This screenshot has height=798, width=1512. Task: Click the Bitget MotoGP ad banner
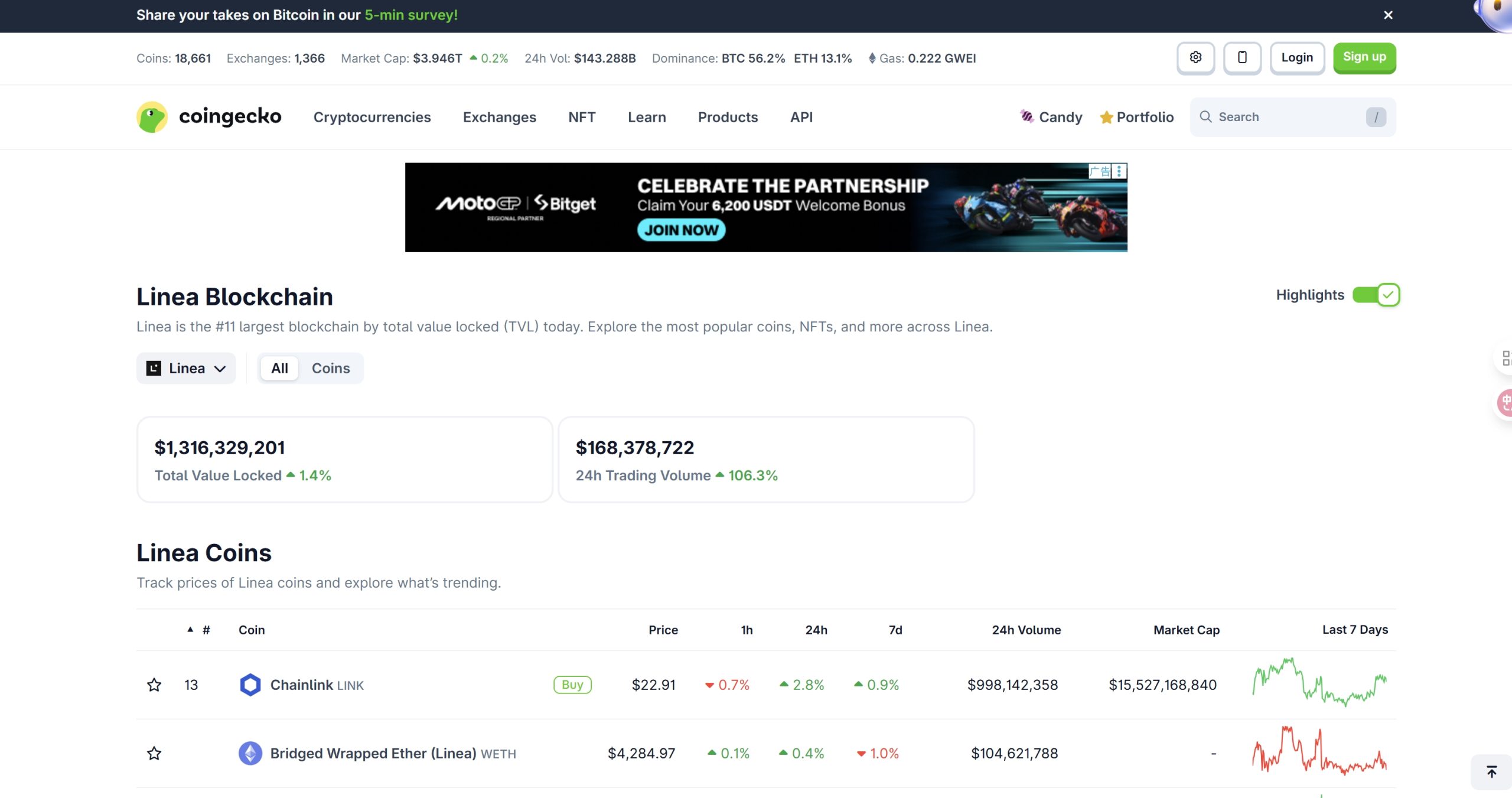click(x=766, y=207)
